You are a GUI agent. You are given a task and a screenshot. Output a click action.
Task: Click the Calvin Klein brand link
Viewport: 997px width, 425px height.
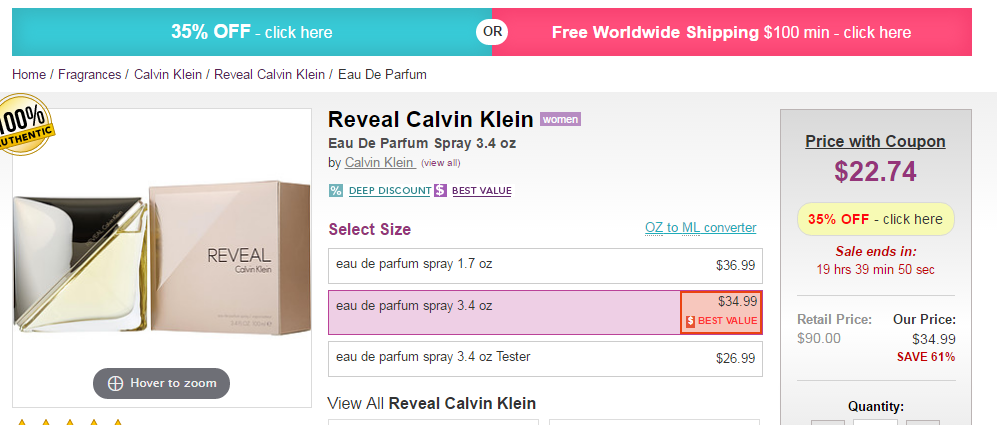(379, 162)
